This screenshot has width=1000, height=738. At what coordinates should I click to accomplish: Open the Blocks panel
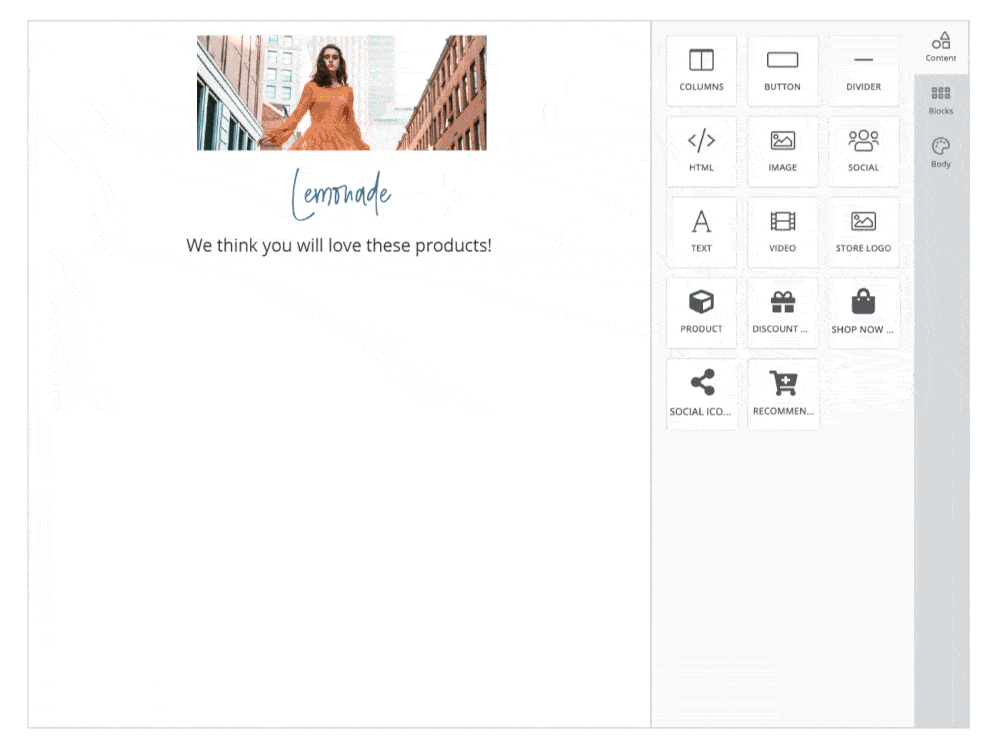[x=940, y=100]
